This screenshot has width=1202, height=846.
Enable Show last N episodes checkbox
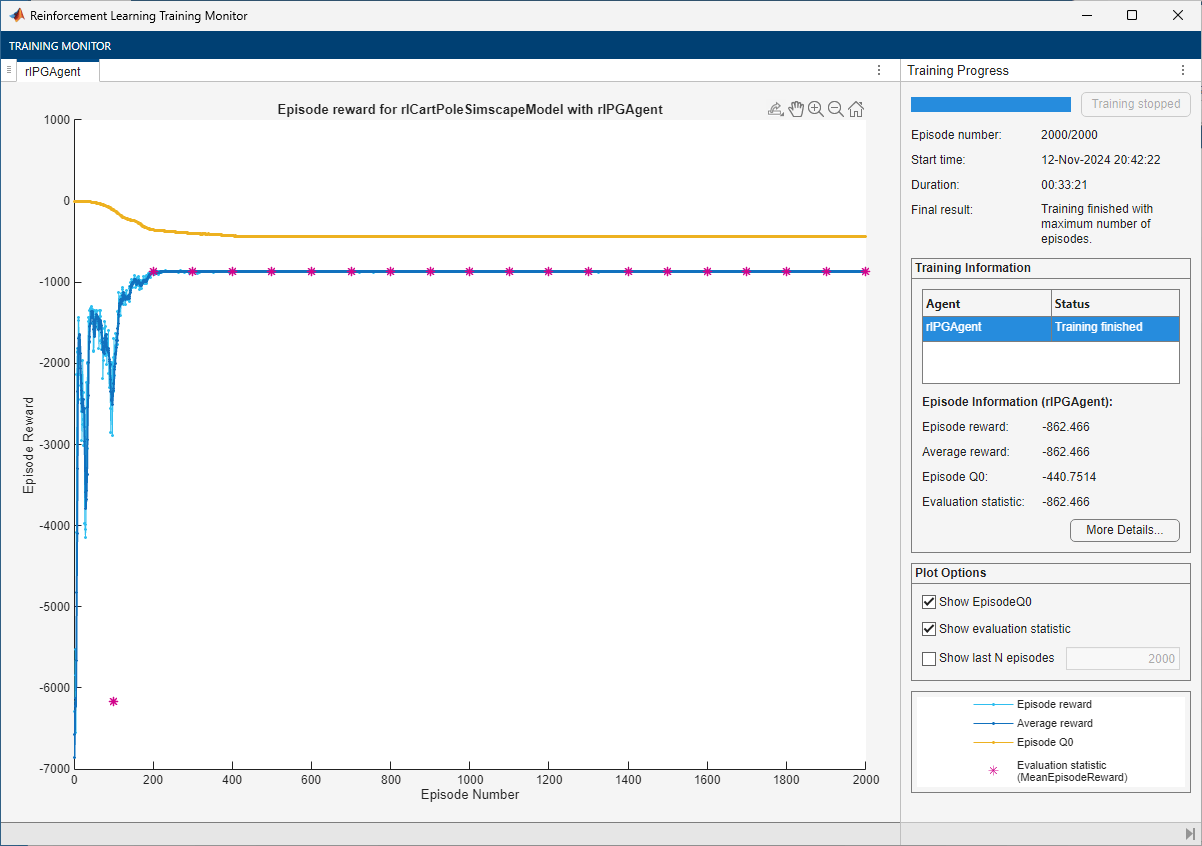pyautogui.click(x=930, y=658)
